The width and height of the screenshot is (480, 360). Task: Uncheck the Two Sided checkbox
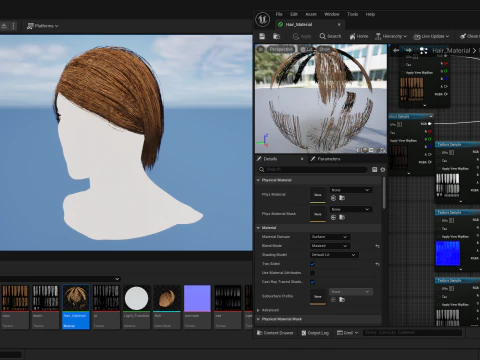pos(312,264)
